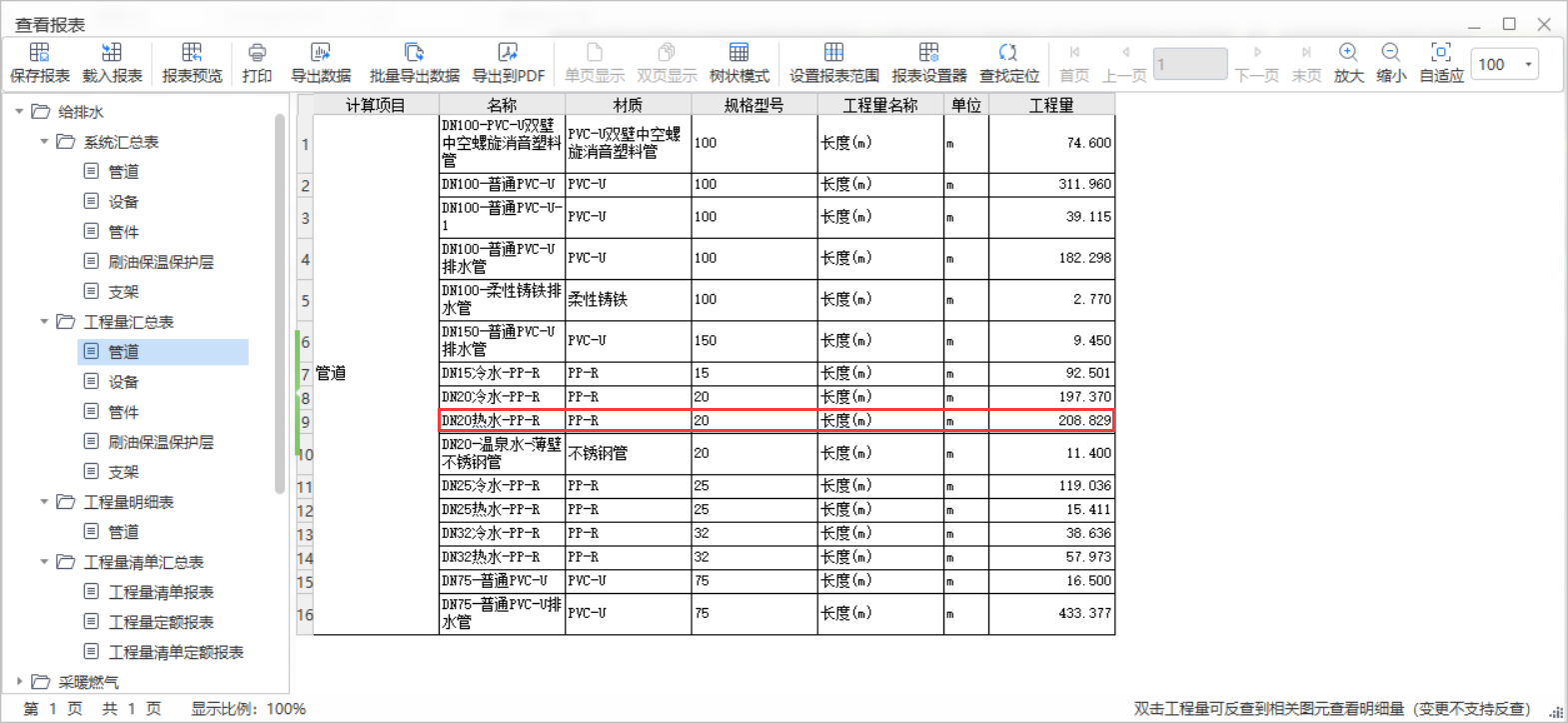The image size is (1568, 723).
Task: Click the DN20热水-PP-R name cell
Action: (x=502, y=421)
